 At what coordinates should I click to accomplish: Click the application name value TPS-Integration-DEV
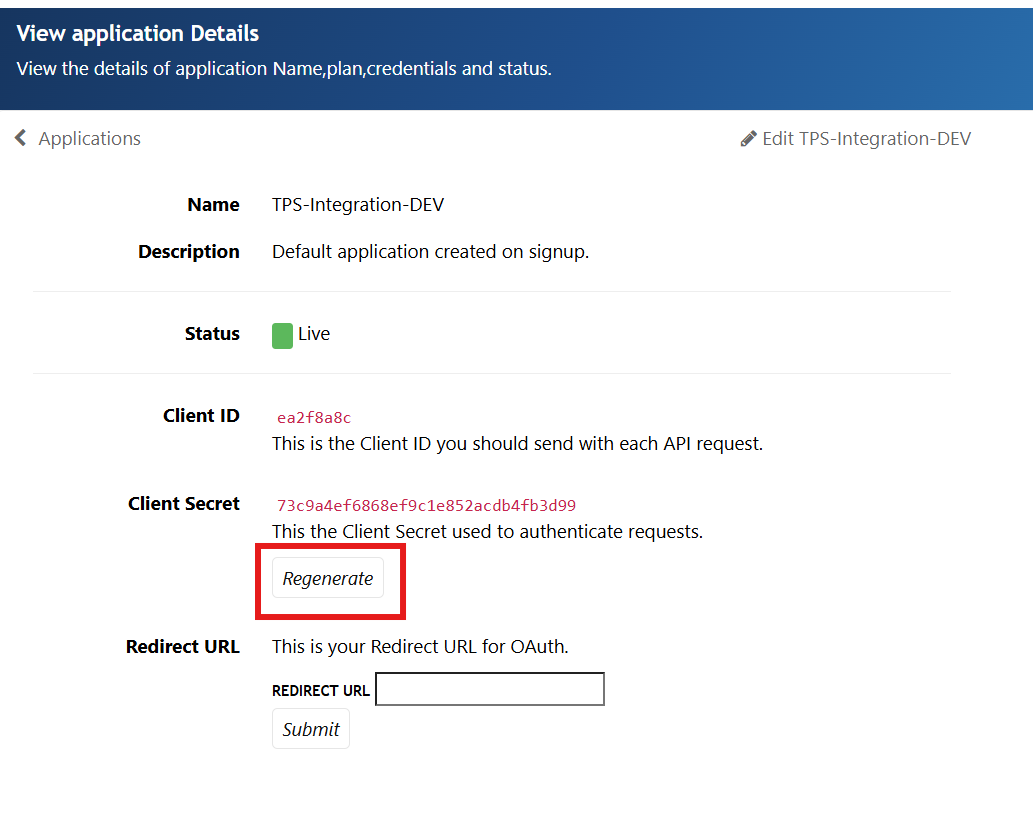pos(358,205)
